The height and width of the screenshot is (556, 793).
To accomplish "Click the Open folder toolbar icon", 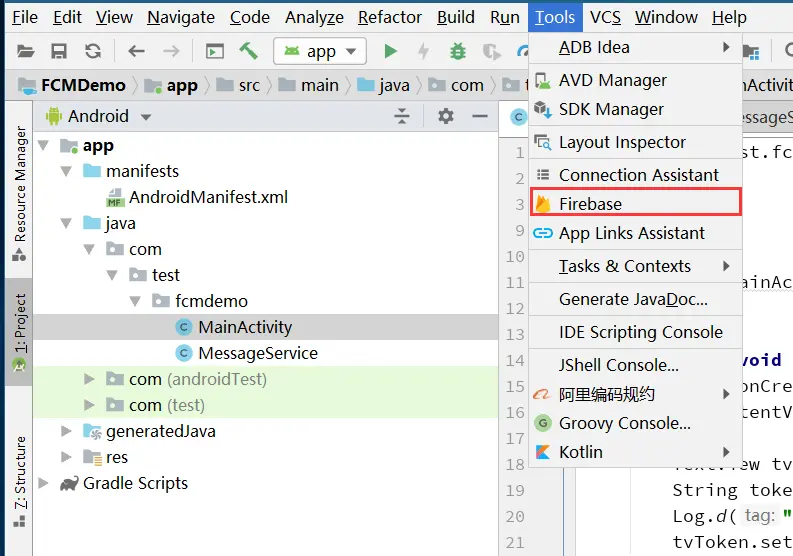I will (25, 51).
